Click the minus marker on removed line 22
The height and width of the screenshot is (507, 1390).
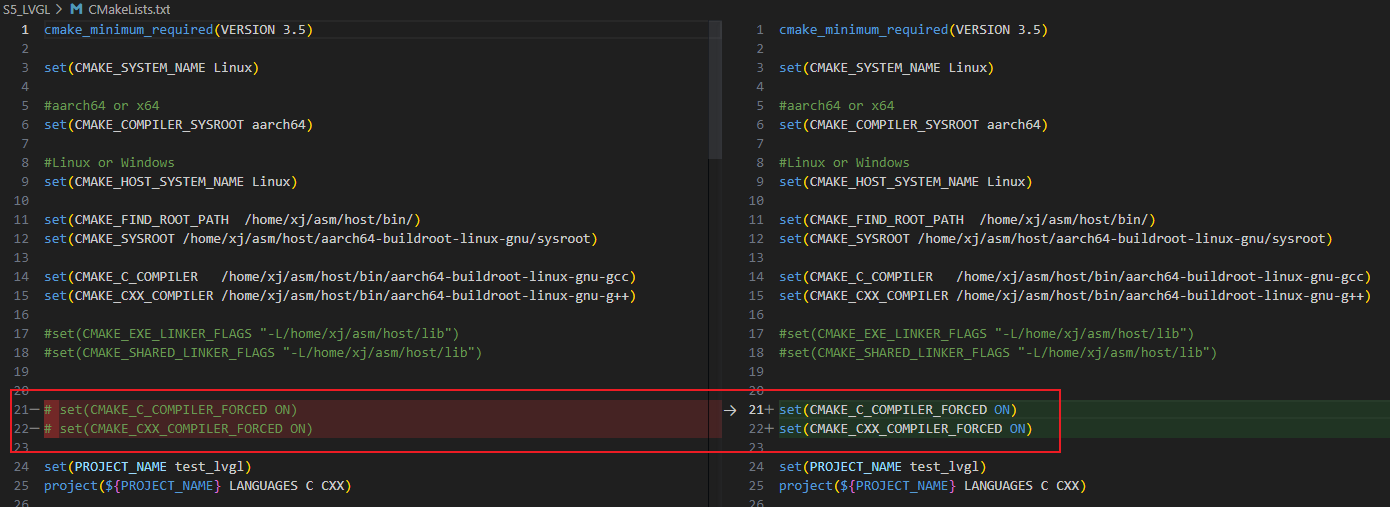35,429
